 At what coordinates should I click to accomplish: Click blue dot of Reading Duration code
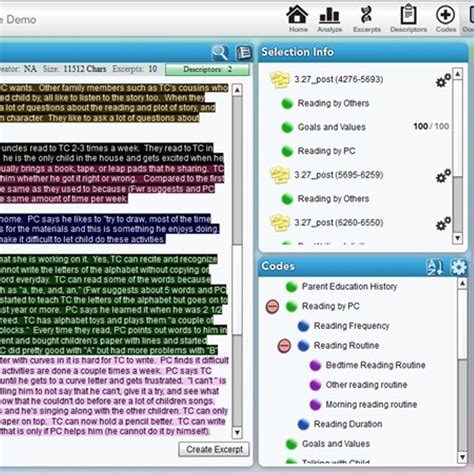tap(303, 424)
